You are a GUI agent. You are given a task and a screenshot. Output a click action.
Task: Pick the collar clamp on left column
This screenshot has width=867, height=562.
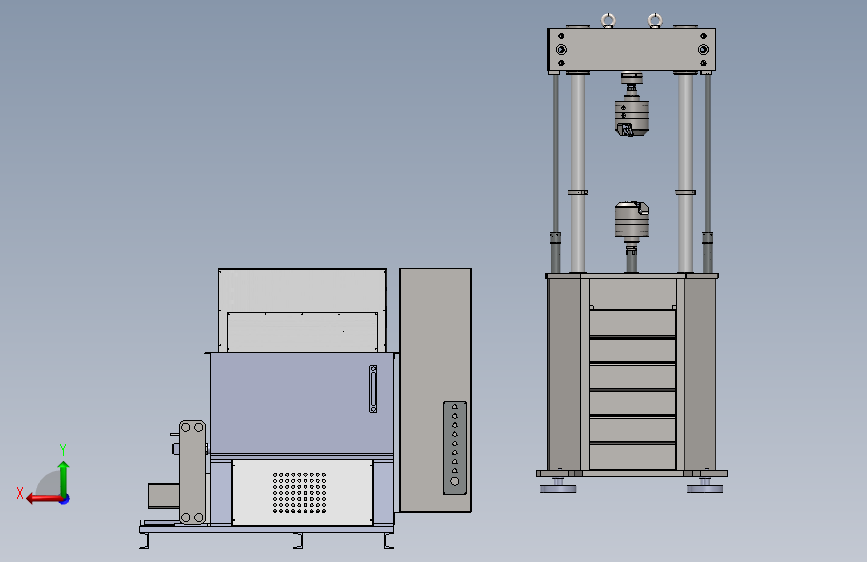(x=578, y=192)
